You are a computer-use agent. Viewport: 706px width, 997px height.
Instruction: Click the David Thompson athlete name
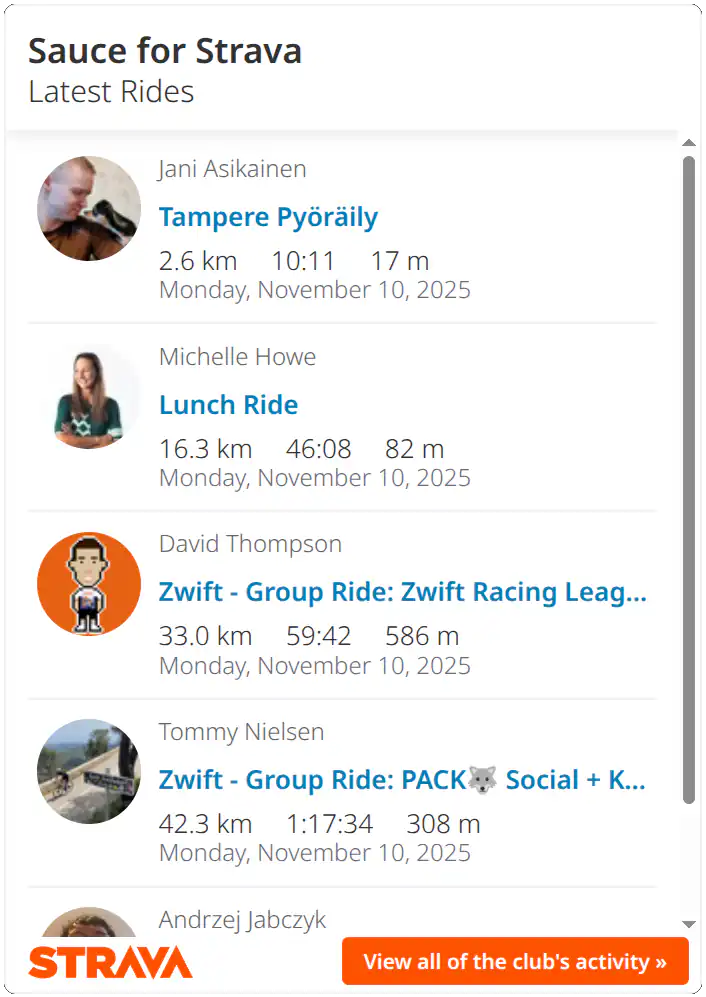coord(250,544)
